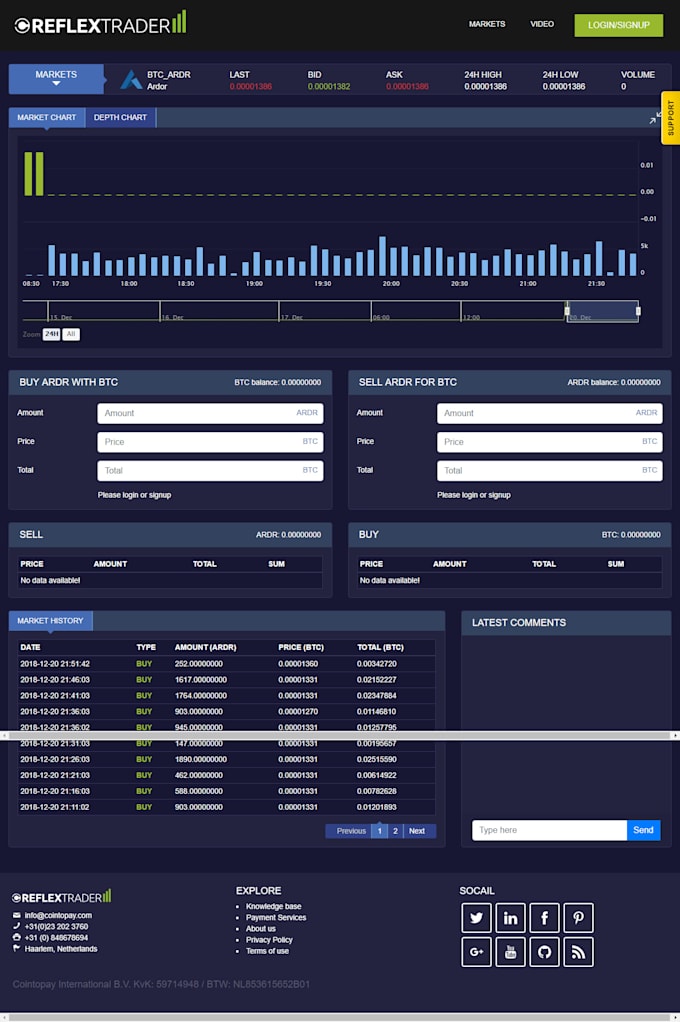Open the Twitter social icon
Viewport: 680px width, 1022px height.
click(476, 918)
